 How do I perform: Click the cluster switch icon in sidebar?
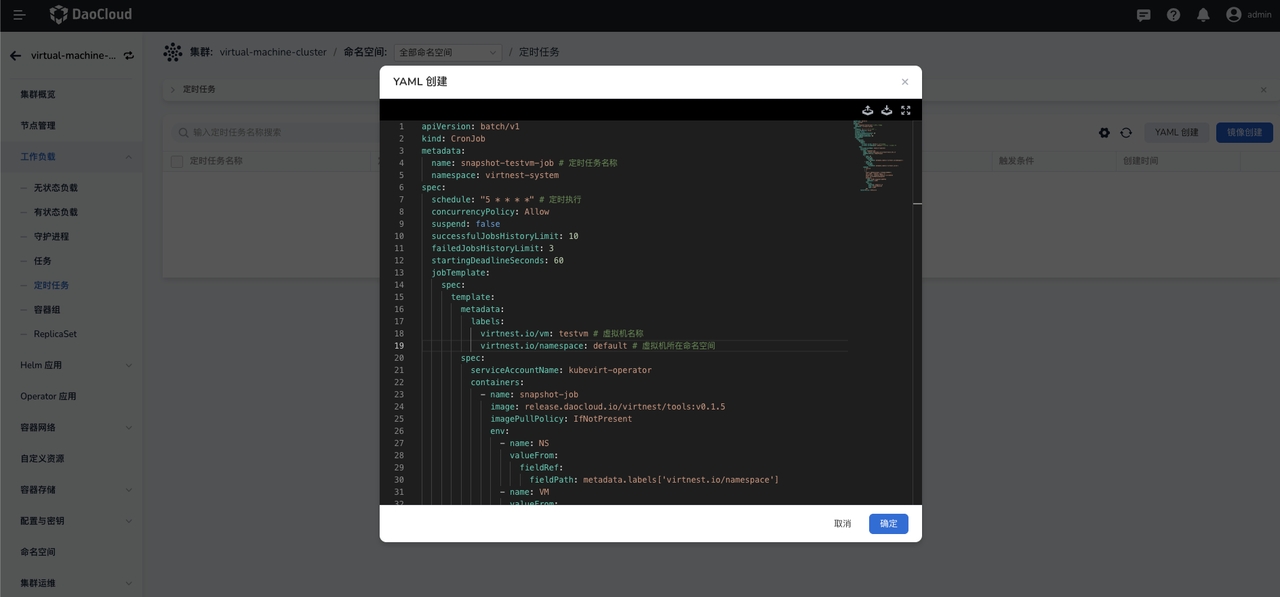pyautogui.click(x=129, y=56)
